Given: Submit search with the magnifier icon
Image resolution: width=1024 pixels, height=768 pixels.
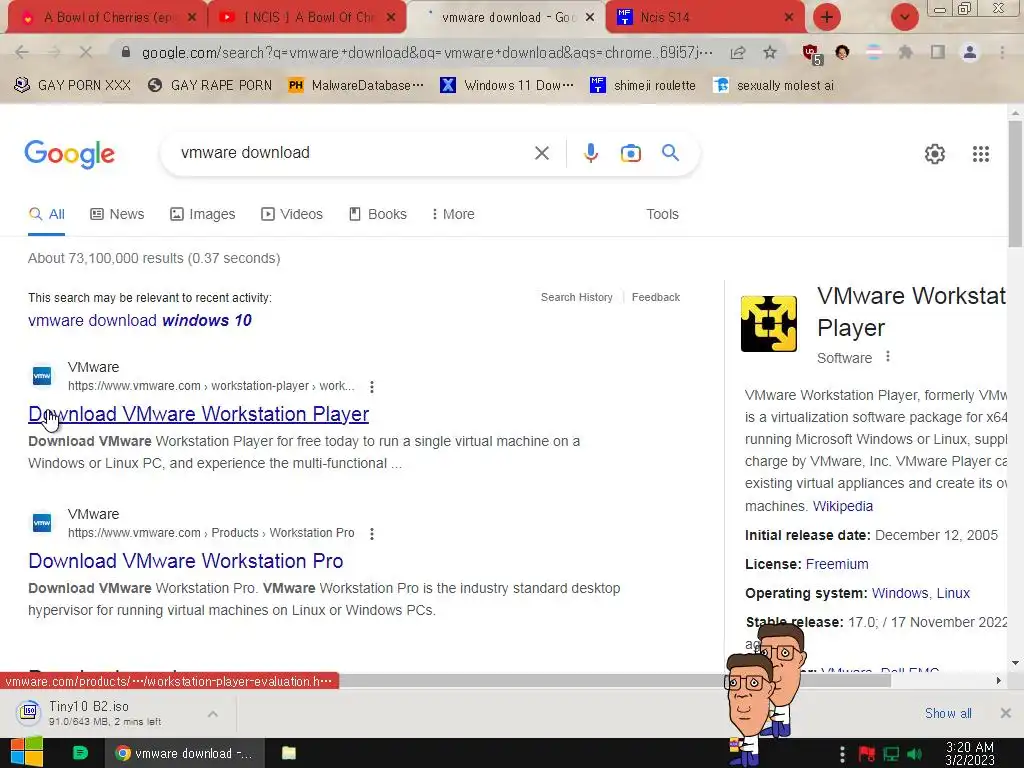Looking at the screenshot, I should pyautogui.click(x=671, y=153).
